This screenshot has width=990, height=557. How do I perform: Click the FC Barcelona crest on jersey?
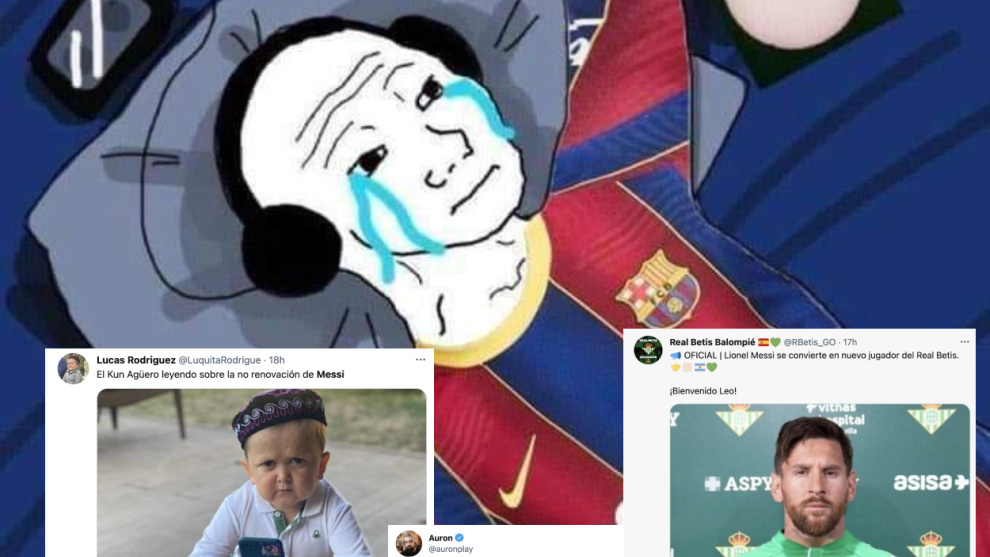point(659,289)
